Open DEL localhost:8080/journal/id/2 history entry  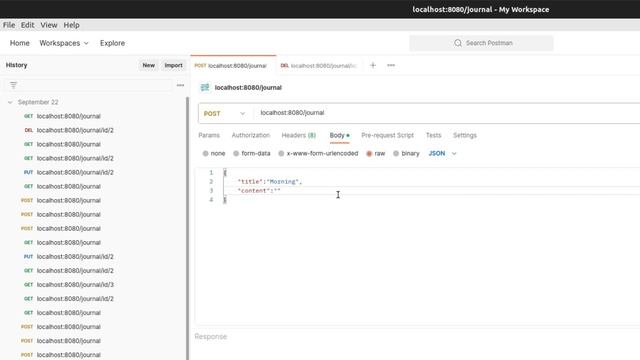[x=69, y=130]
